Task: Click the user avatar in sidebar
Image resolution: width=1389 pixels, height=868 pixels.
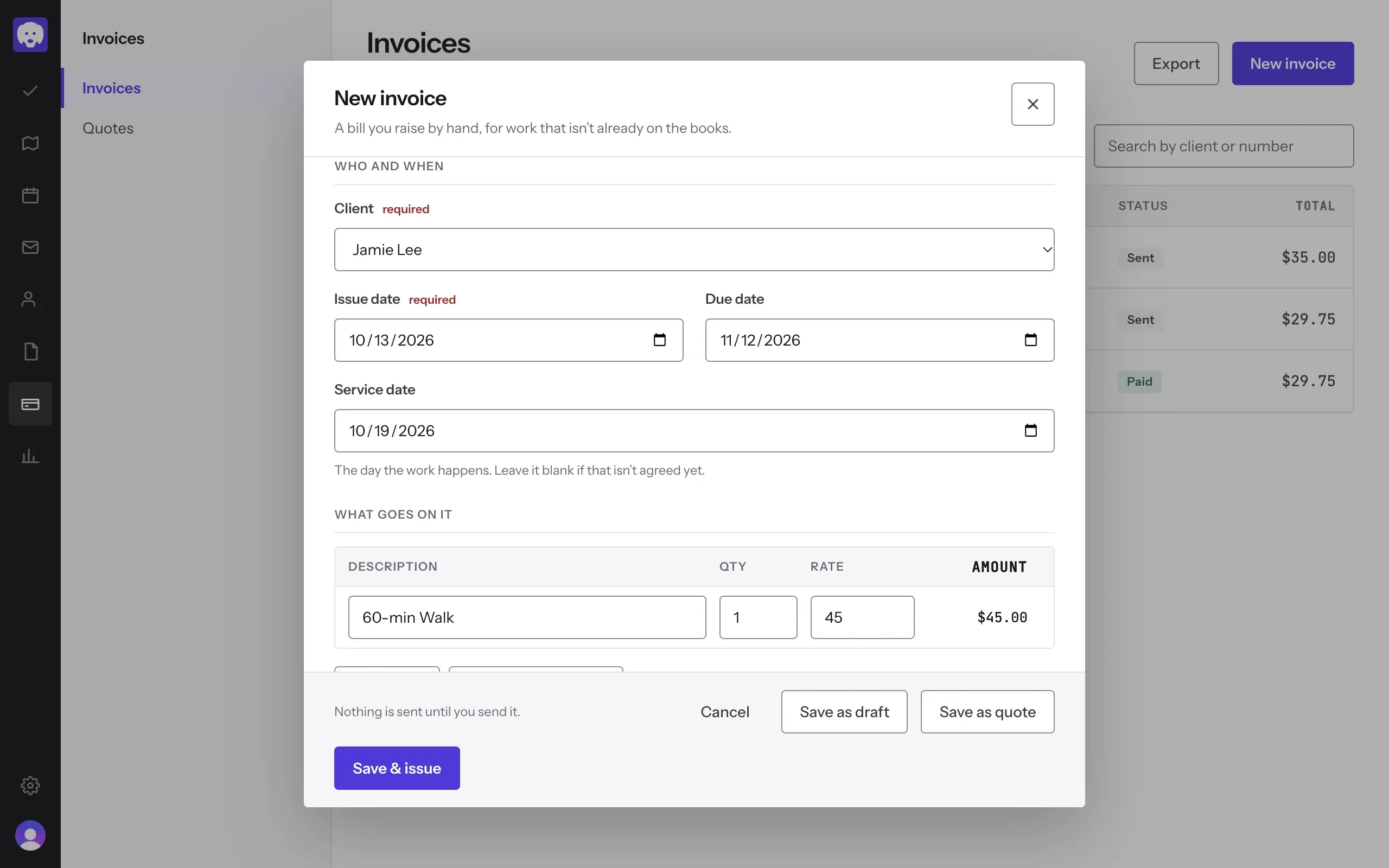Action: [30, 835]
